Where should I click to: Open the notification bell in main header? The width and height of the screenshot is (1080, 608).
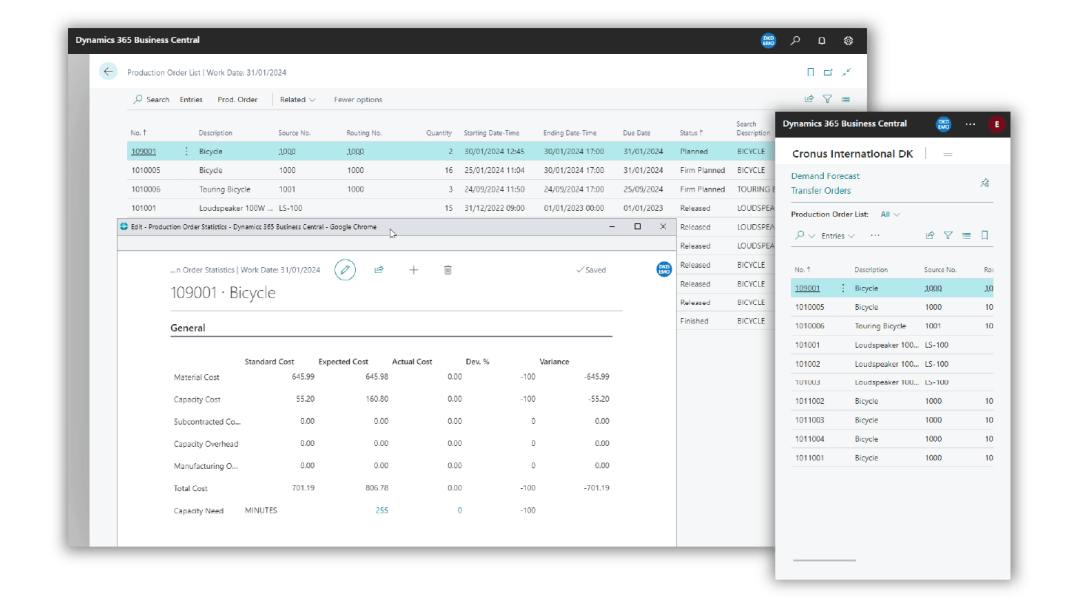(821, 41)
